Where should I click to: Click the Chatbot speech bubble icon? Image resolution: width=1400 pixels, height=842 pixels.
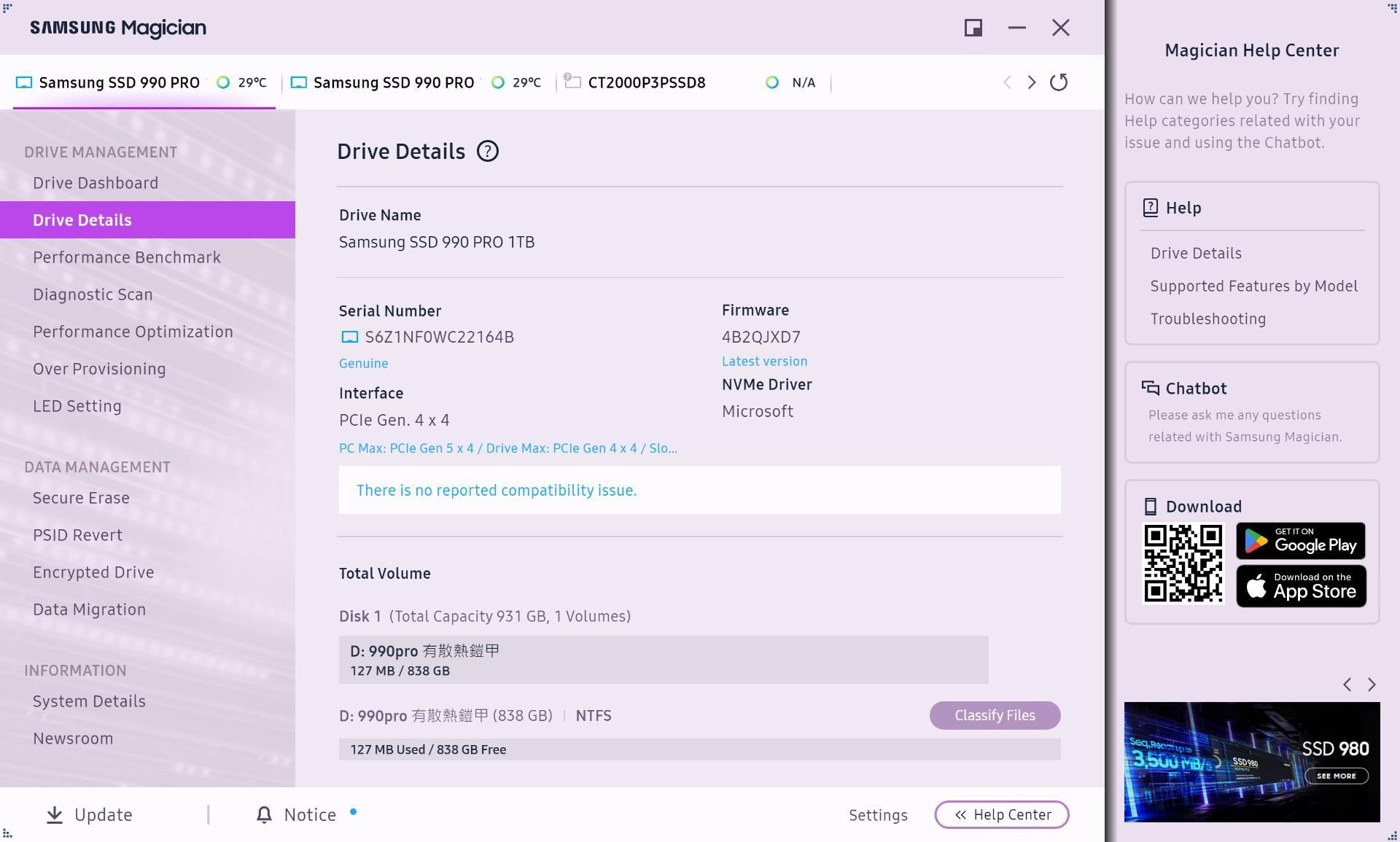click(1151, 388)
